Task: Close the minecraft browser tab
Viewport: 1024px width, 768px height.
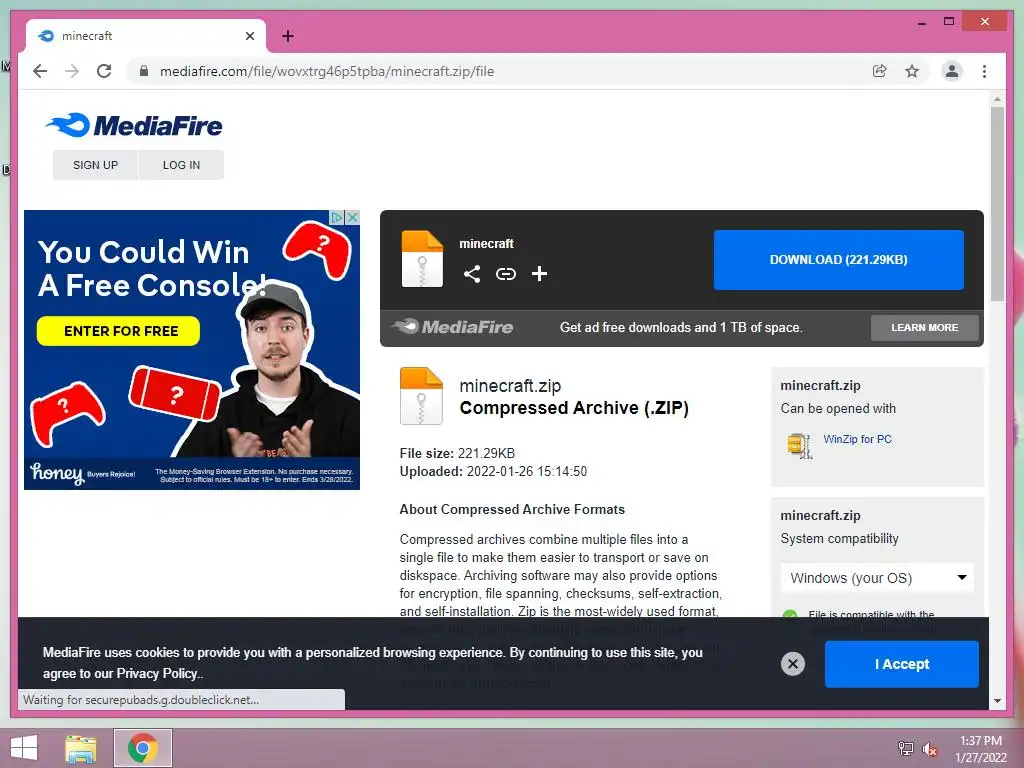Action: tap(249, 36)
